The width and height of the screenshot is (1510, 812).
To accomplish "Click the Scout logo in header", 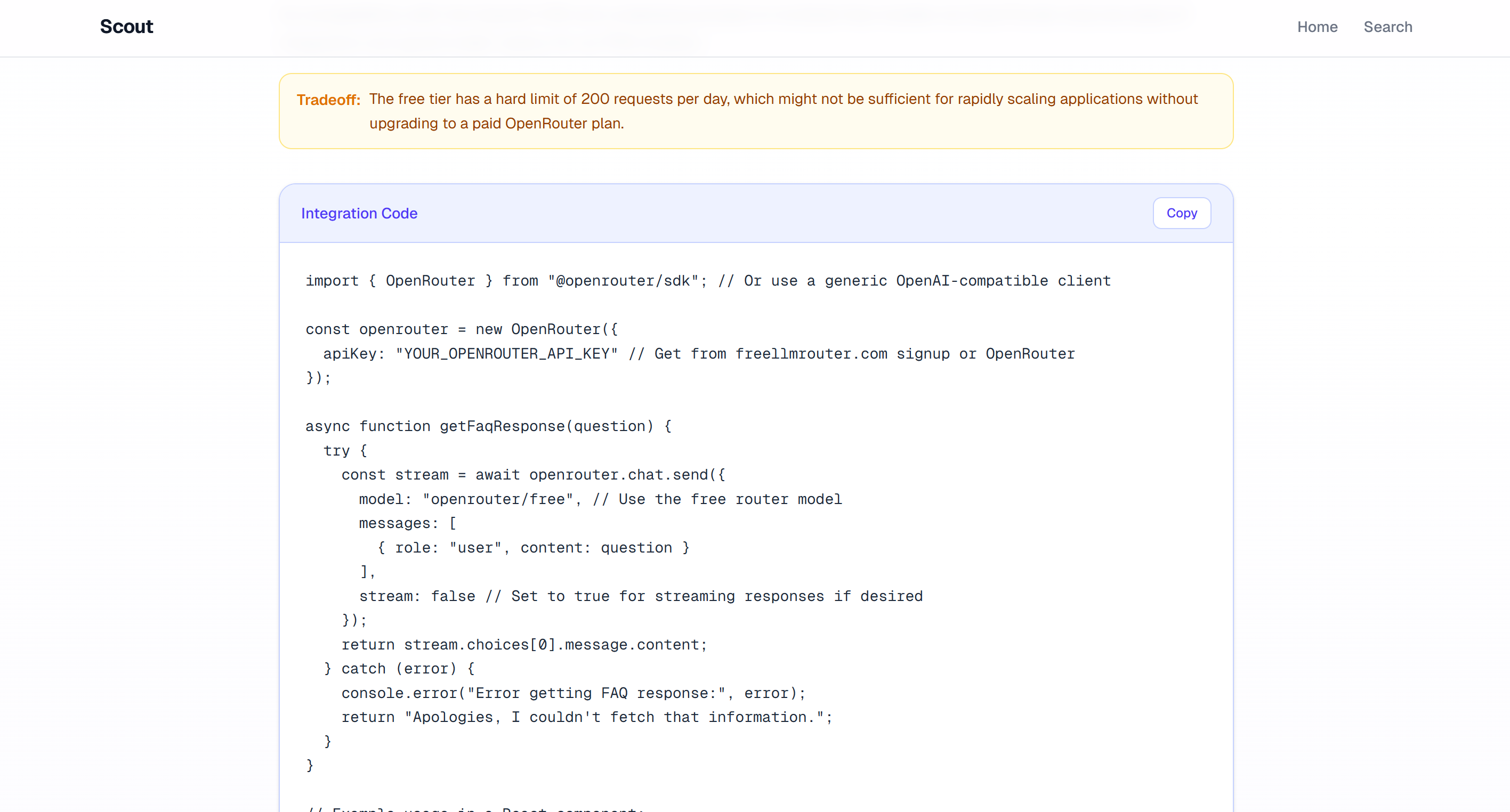I will coord(126,26).
